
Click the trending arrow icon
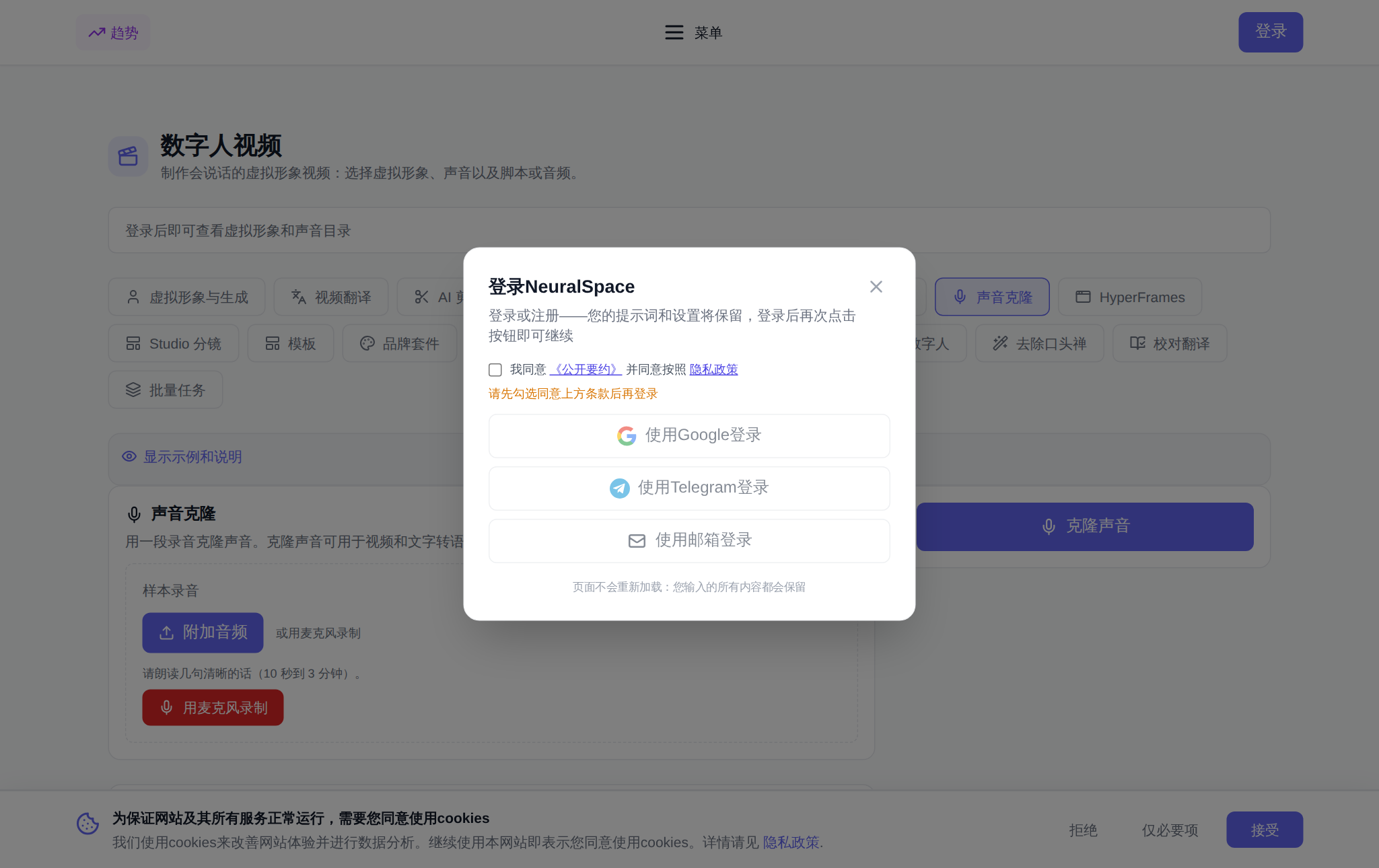(x=97, y=32)
